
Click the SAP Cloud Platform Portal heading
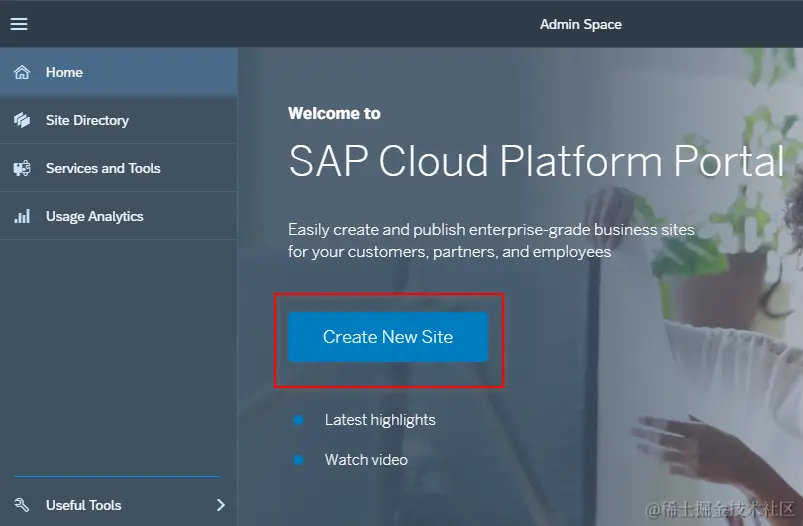coord(536,161)
